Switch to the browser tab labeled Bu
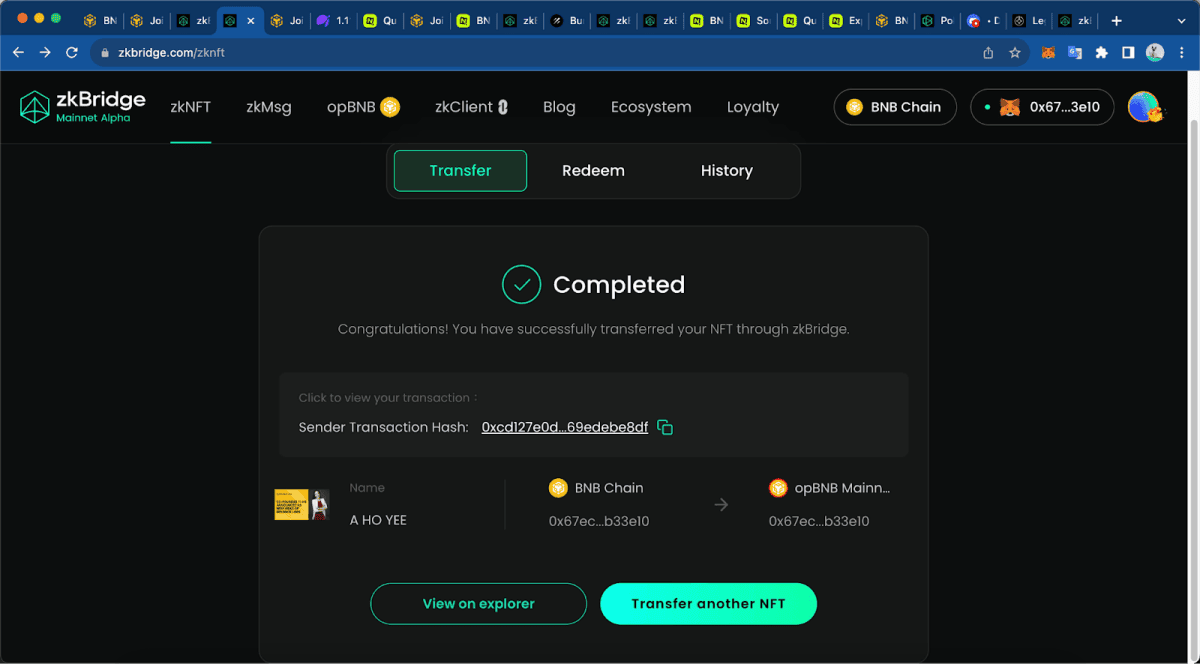Viewport: 1200px width, 664px height. pos(567,20)
